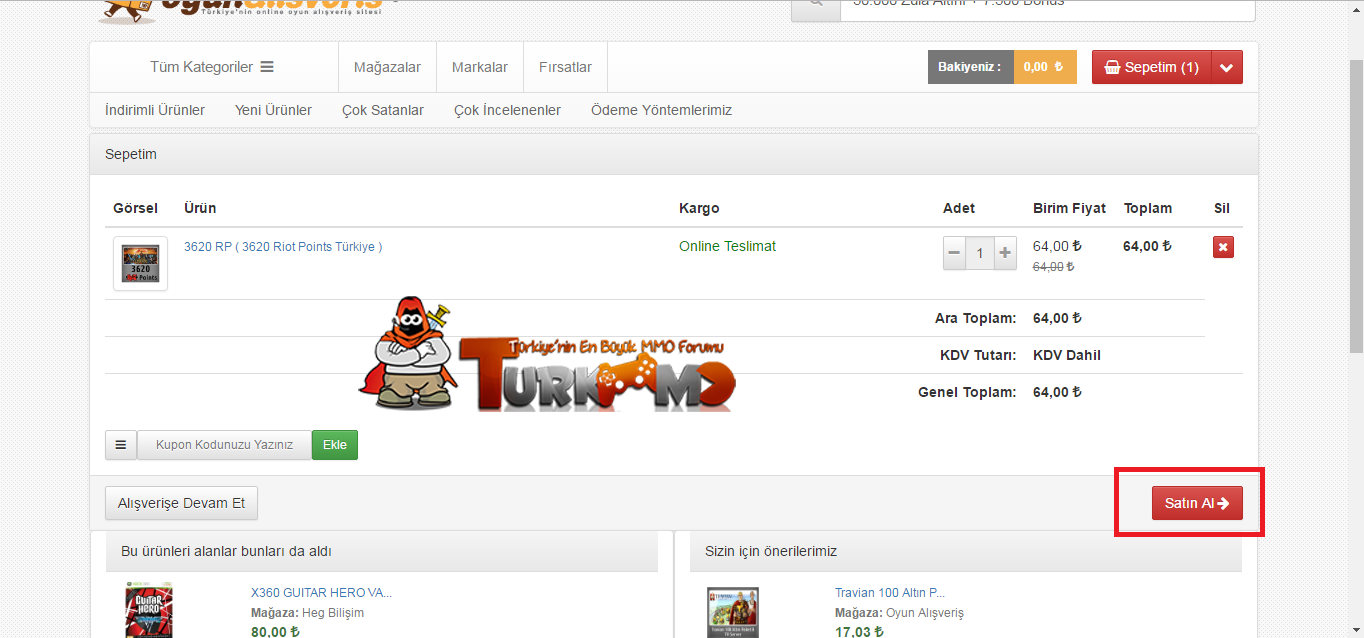Open the Tüm Kategoriler menu
The width and height of the screenshot is (1364, 638).
[x=212, y=67]
